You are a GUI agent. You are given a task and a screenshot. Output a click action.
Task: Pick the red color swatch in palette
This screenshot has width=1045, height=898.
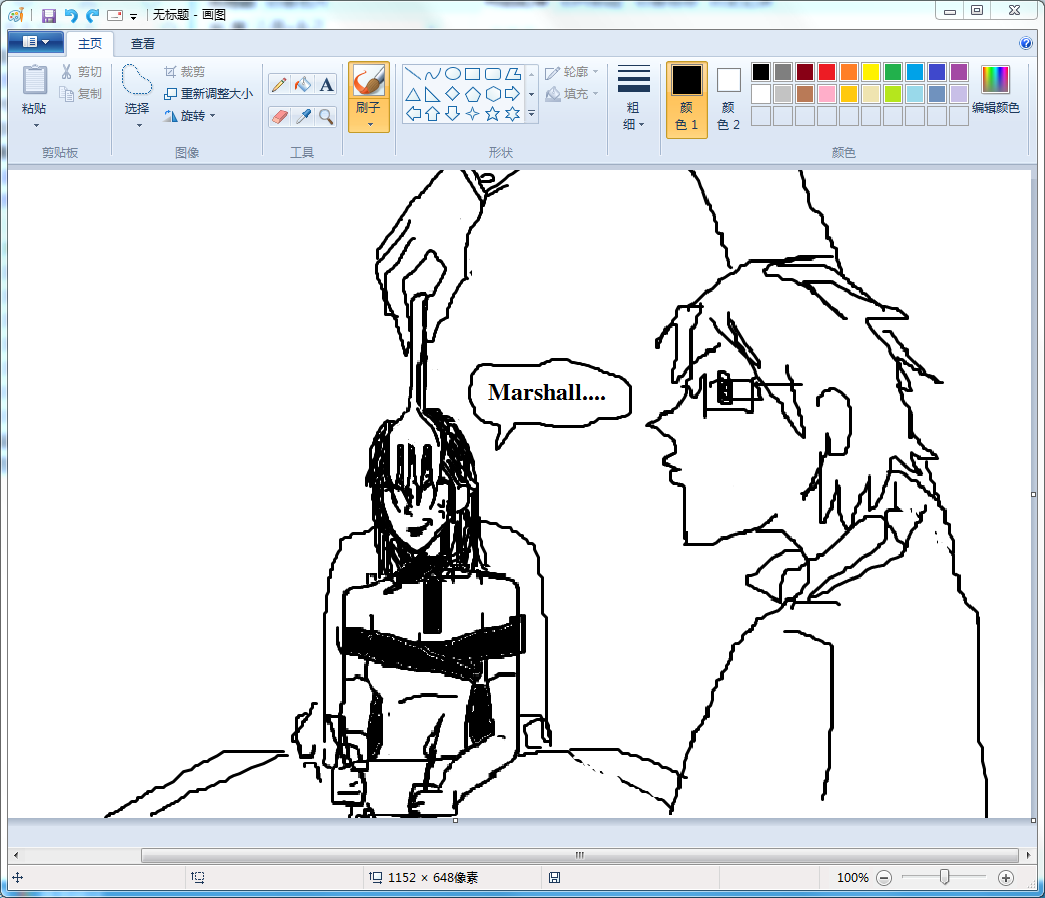(827, 72)
